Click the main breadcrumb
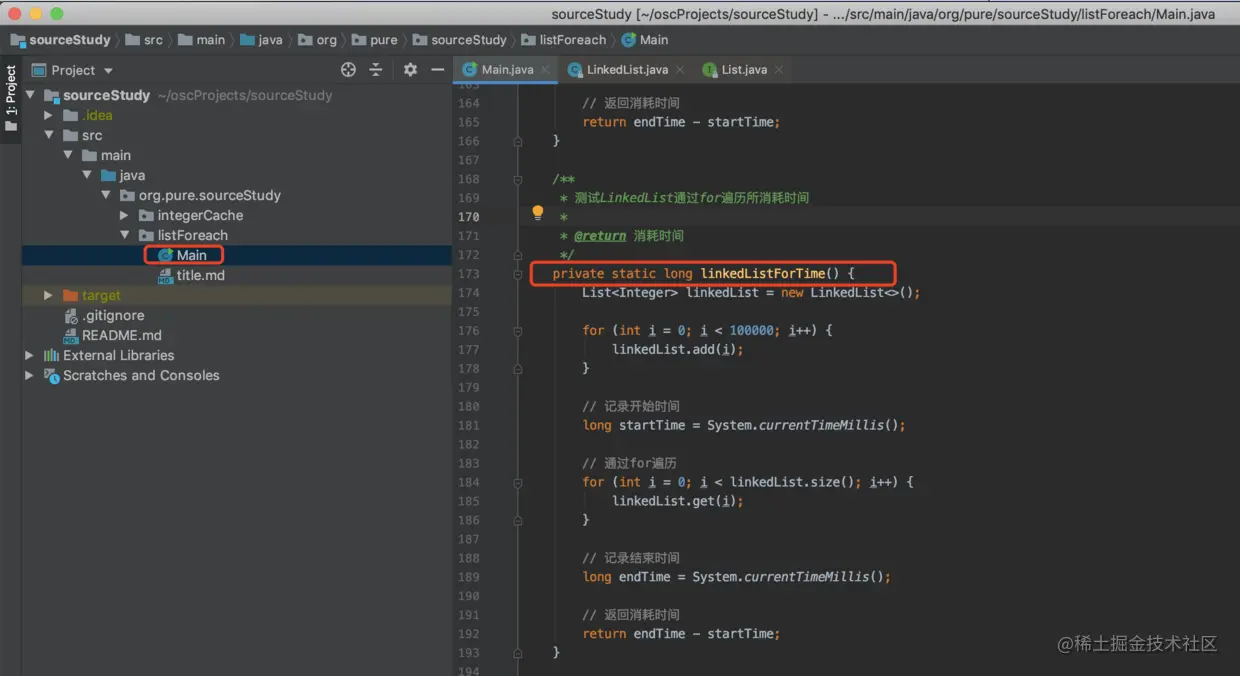The width and height of the screenshot is (1240, 676). [201, 40]
